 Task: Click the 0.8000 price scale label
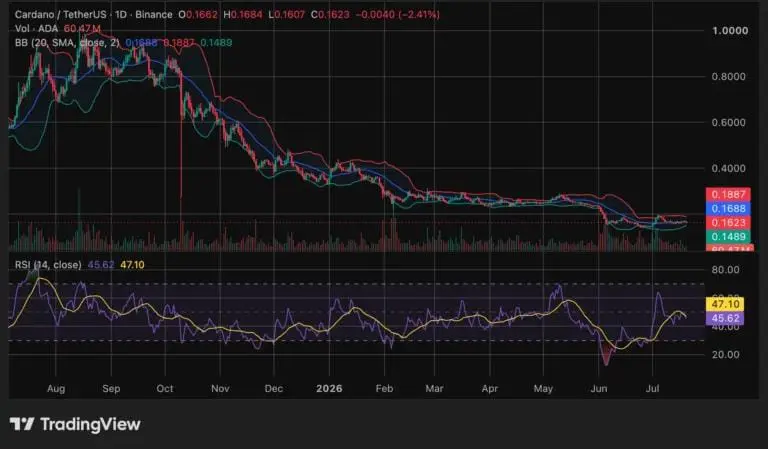coord(729,76)
